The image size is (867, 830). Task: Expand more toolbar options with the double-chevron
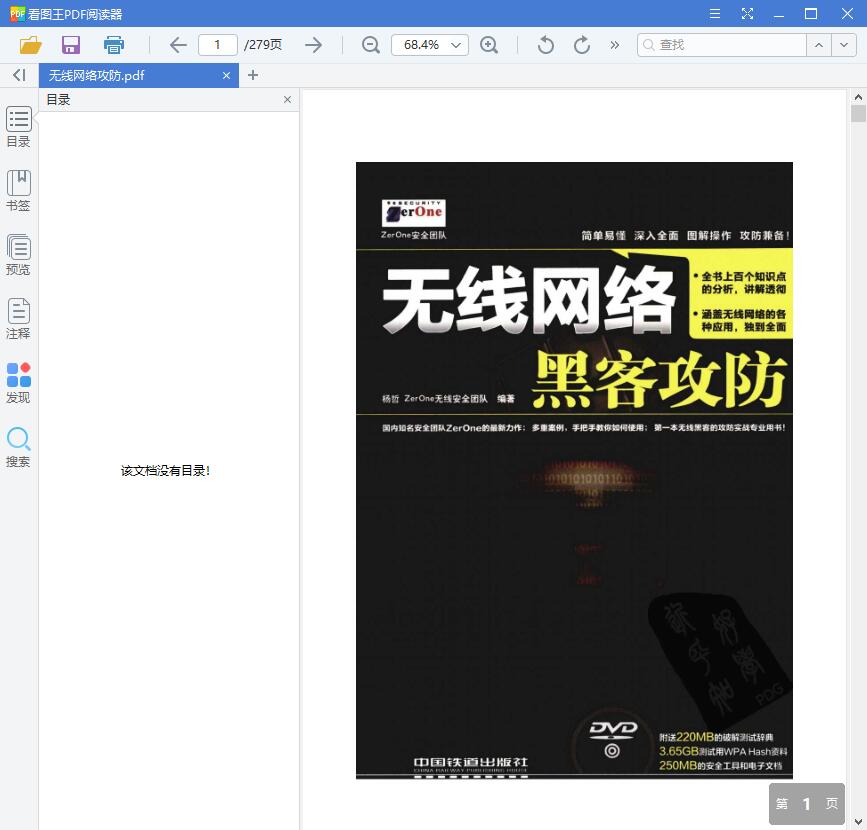614,45
